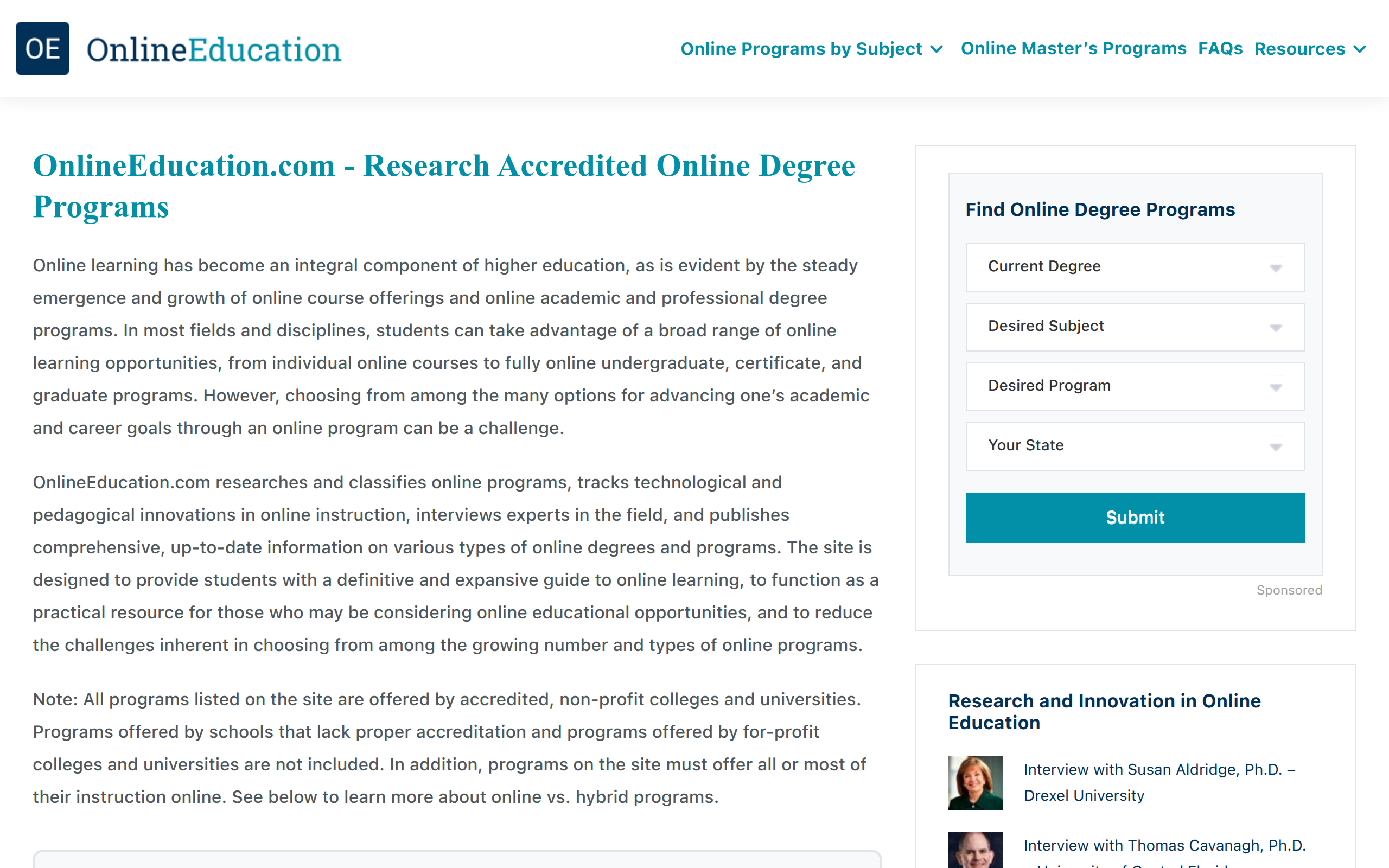Open the Desired Program dropdown
Image resolution: width=1389 pixels, height=868 pixels.
[x=1135, y=386]
